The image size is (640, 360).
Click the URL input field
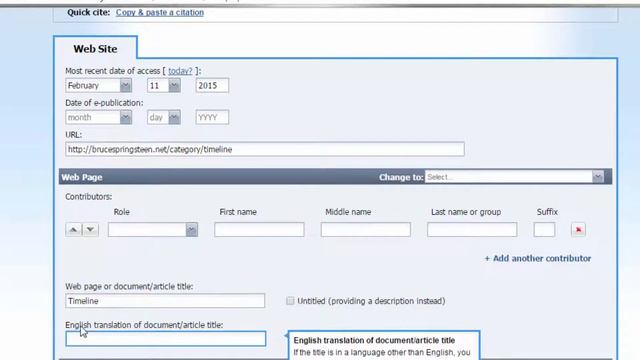coord(265,149)
